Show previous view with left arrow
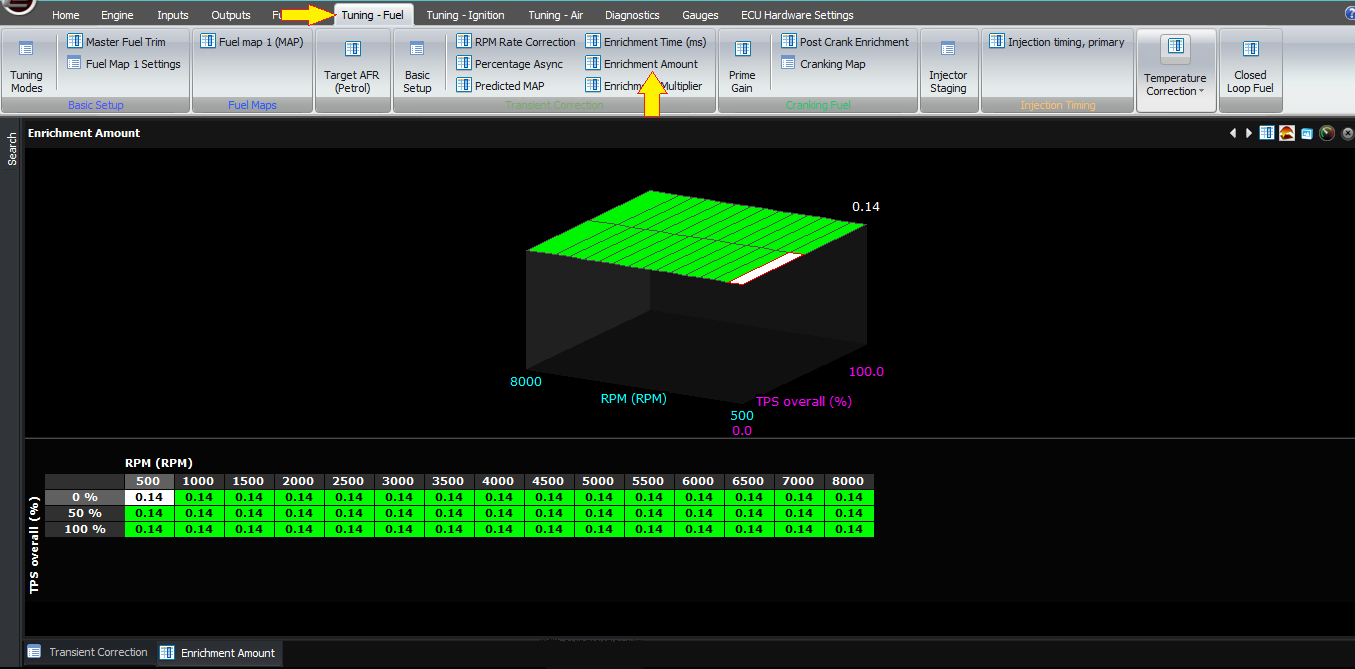Screen dimensions: 1355x669 pyautogui.click(x=1233, y=133)
